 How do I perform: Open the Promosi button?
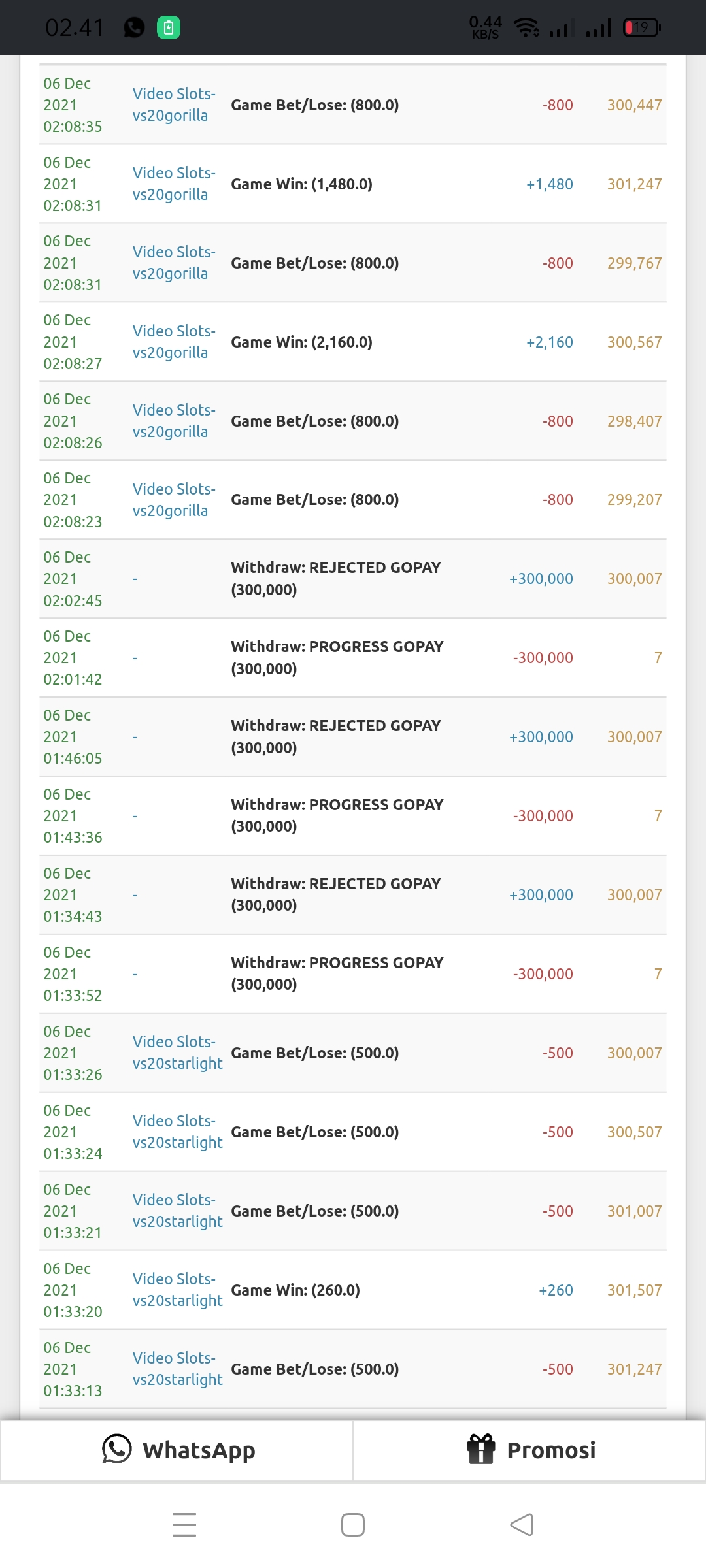tap(529, 1450)
